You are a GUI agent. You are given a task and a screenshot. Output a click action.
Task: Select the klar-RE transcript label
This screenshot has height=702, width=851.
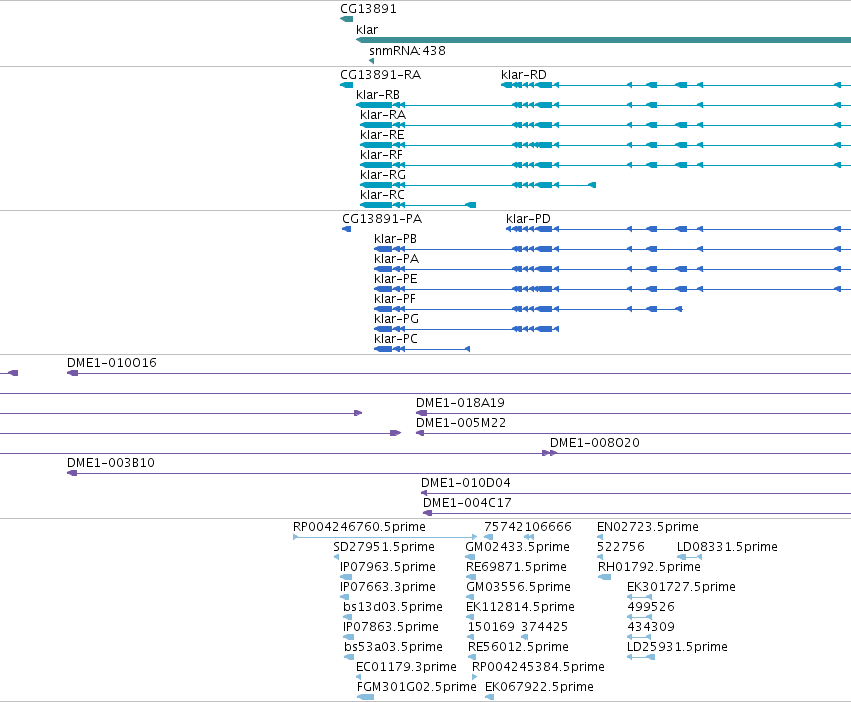coord(382,135)
